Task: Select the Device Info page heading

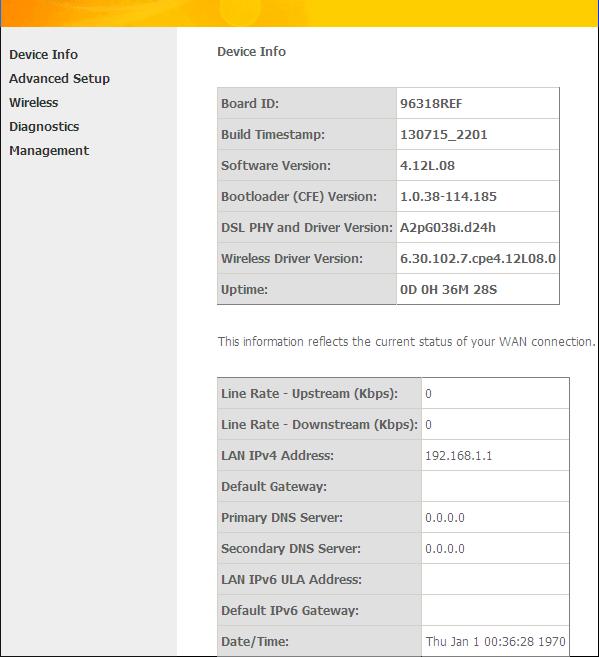Action: tap(251, 52)
